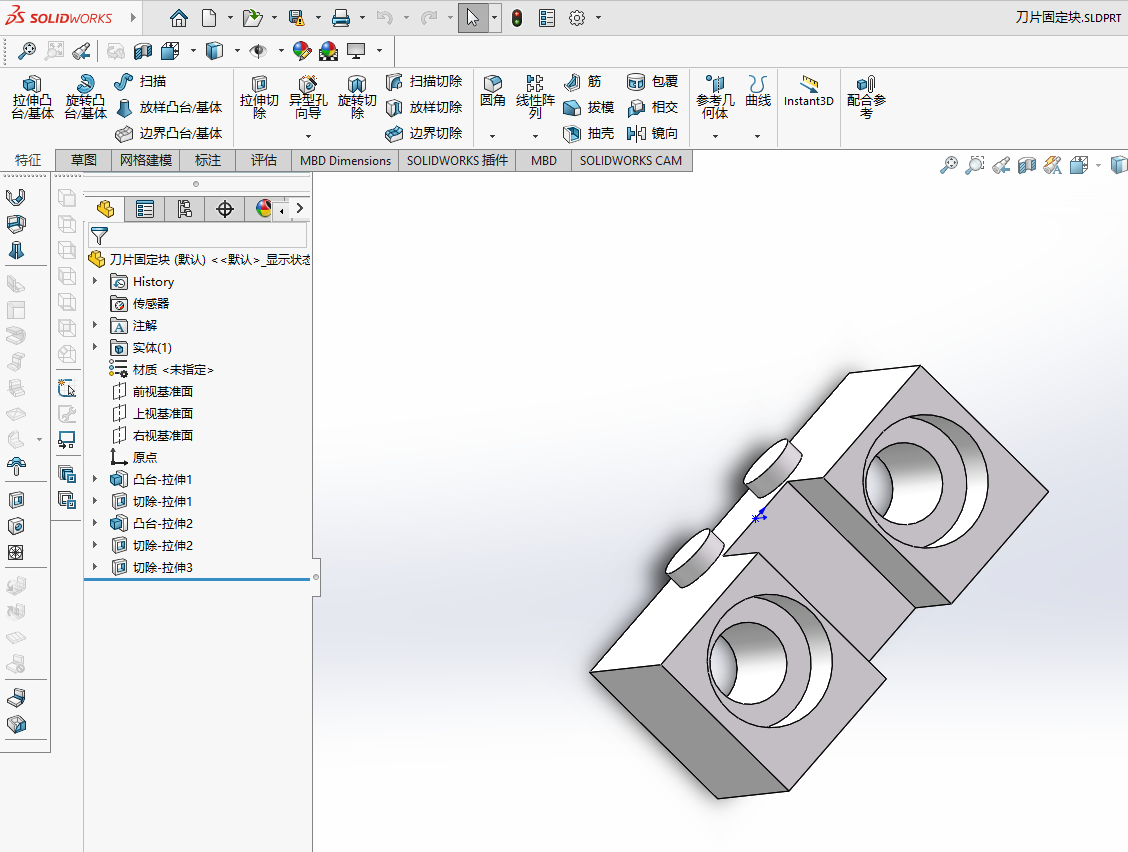
Task: Expand the Annotations folder (注解)
Action: (95, 325)
